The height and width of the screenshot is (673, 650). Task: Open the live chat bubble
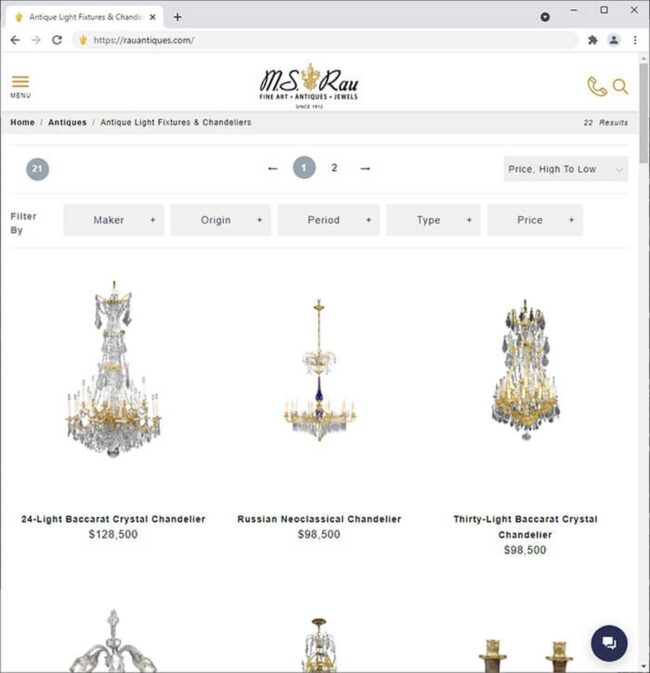pyautogui.click(x=609, y=643)
